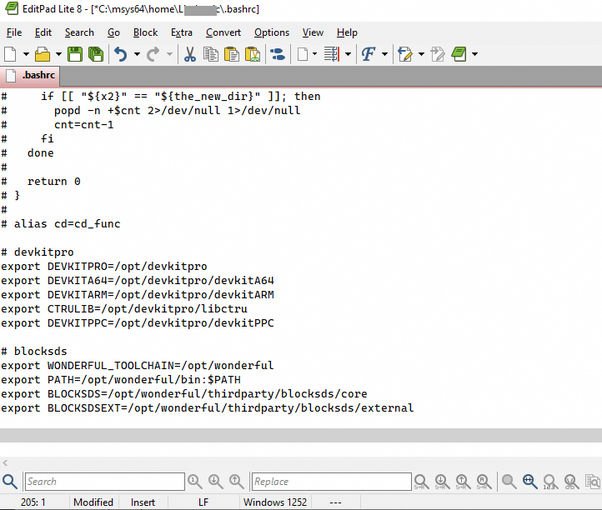Click the Modified status indicator
Image resolution: width=602 pixels, height=510 pixels.
93,502
